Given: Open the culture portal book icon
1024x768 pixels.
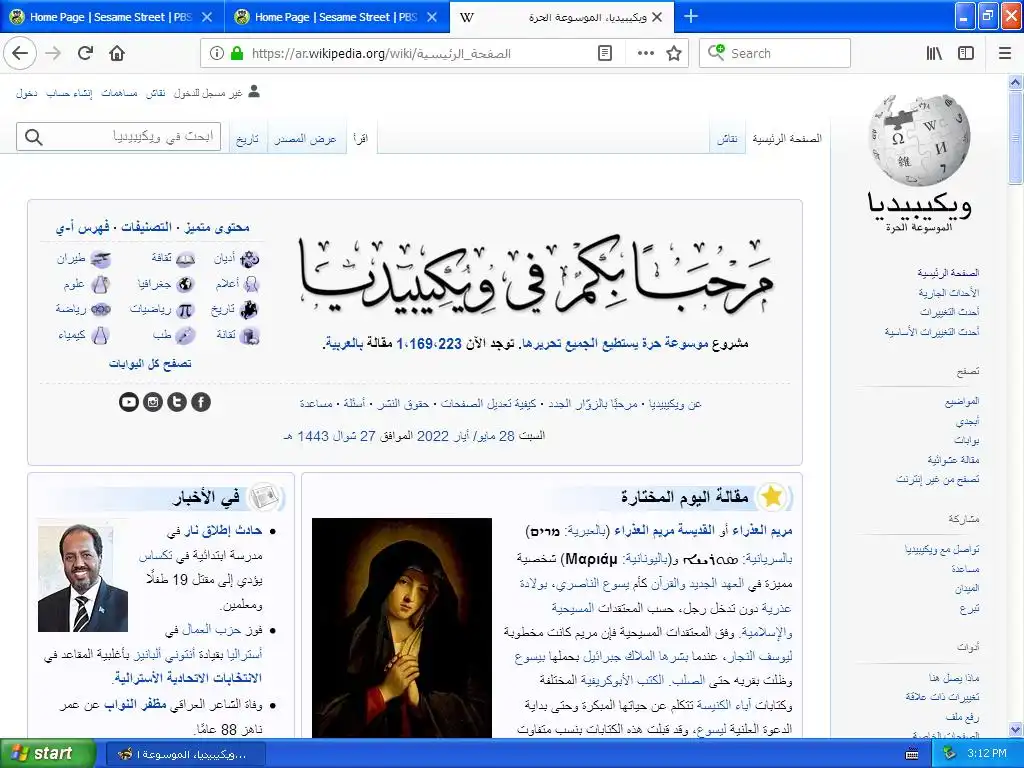Looking at the screenshot, I should tap(185, 259).
